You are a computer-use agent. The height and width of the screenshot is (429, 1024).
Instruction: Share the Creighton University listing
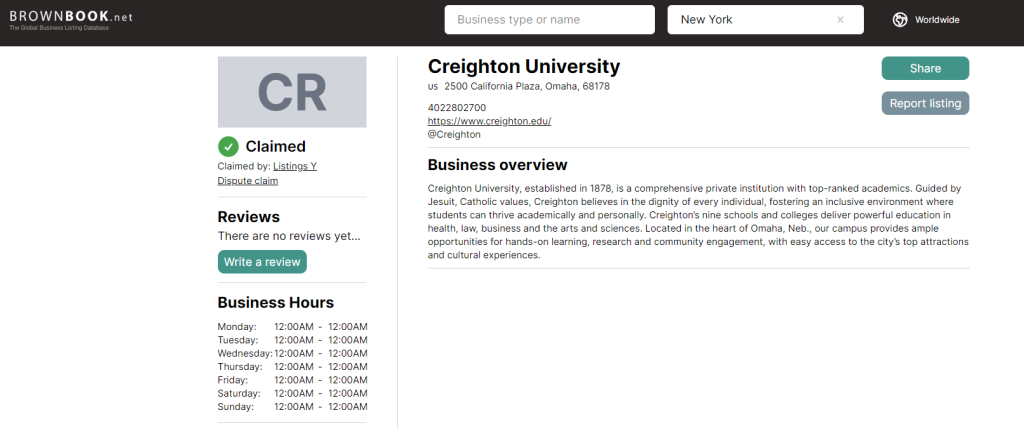925,69
